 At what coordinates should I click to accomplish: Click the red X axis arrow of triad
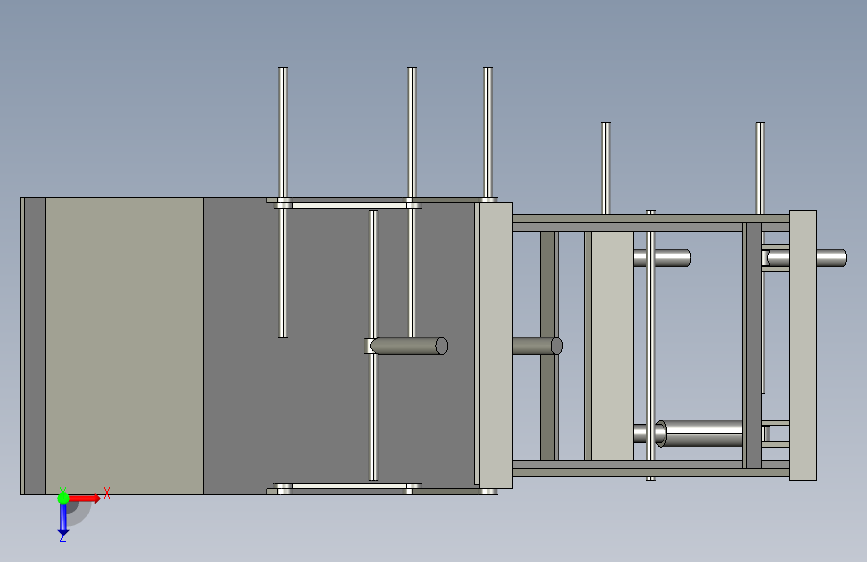(x=84, y=498)
